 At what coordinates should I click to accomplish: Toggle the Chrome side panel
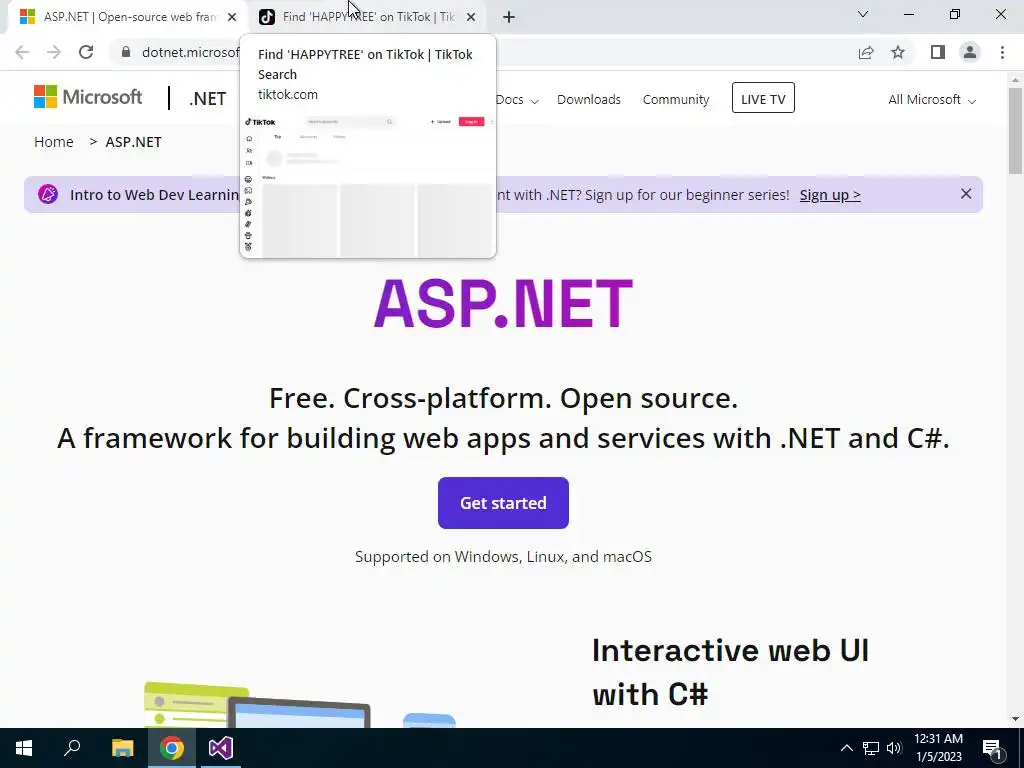click(938, 52)
